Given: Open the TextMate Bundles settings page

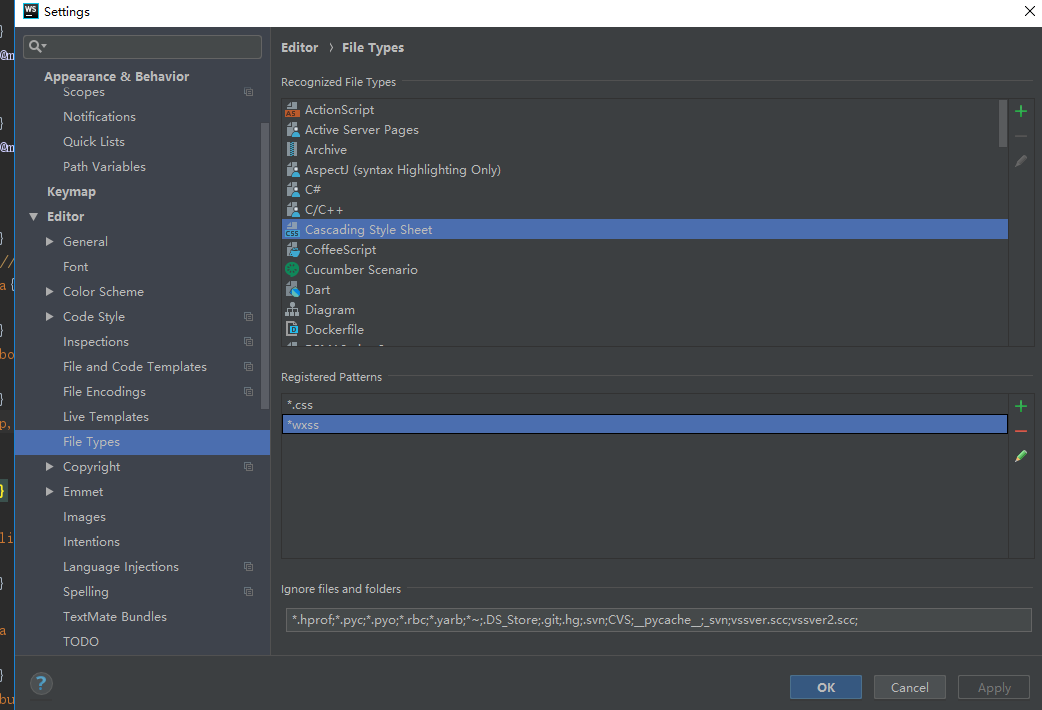Looking at the screenshot, I should pyautogui.click(x=114, y=617).
